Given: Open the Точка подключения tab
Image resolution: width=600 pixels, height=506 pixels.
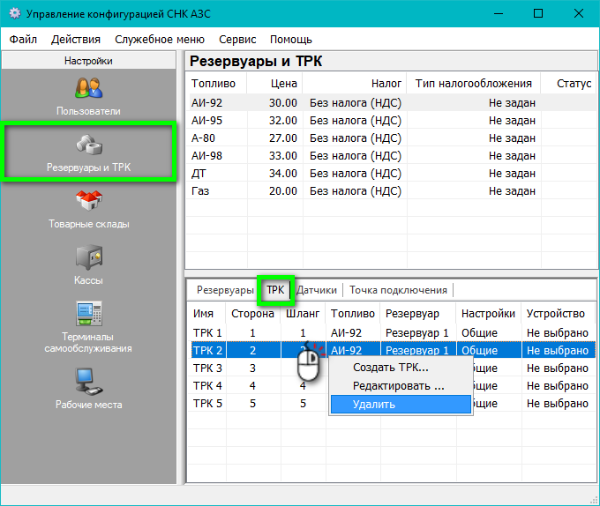Looking at the screenshot, I should [398, 290].
